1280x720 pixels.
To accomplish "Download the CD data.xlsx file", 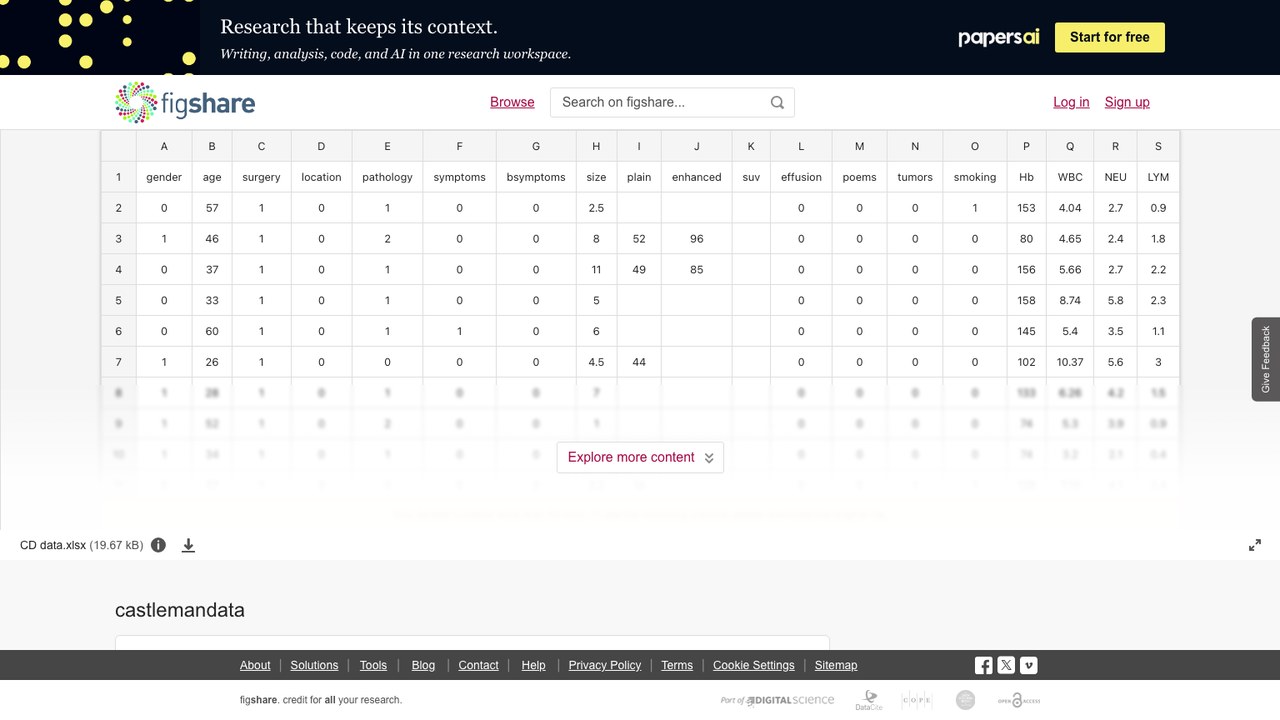I will 188,545.
